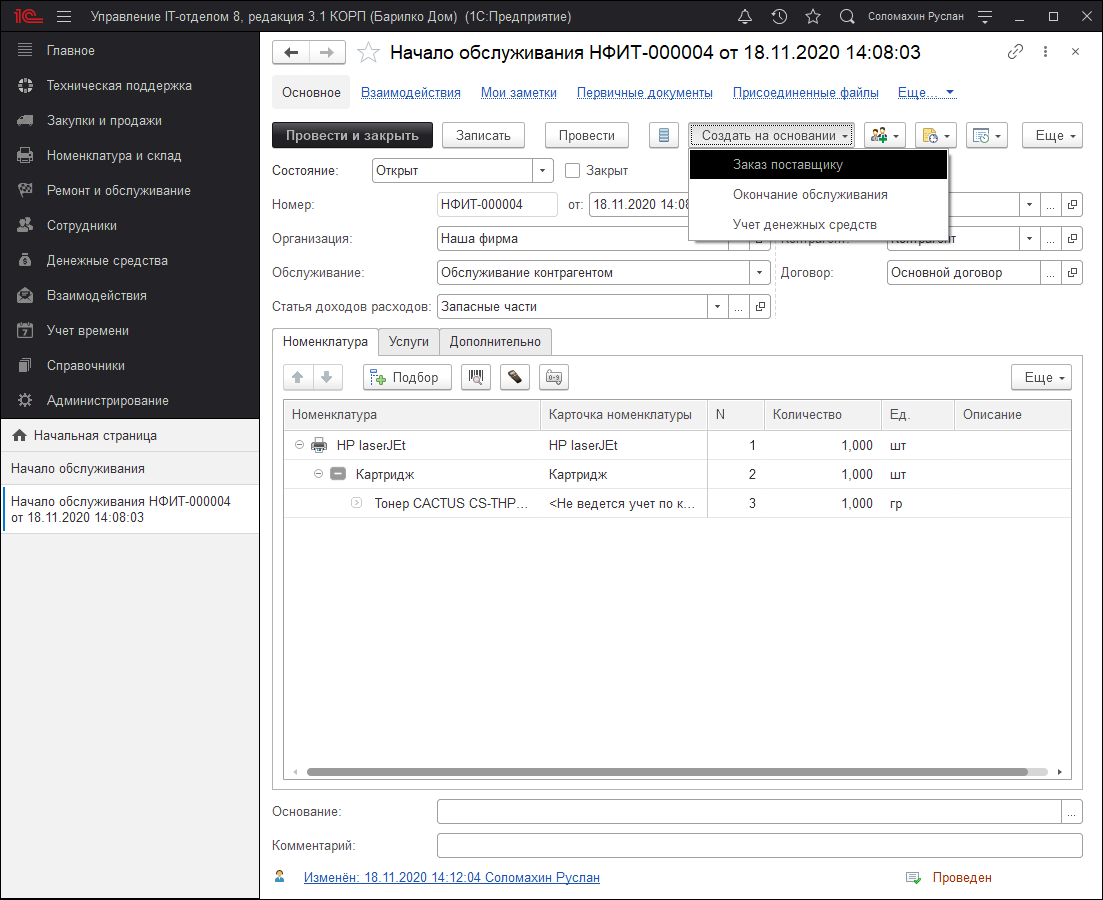Click the barcode scanner icon in Номенклатура toolbar
Image resolution: width=1103 pixels, height=900 pixels.
(x=476, y=377)
